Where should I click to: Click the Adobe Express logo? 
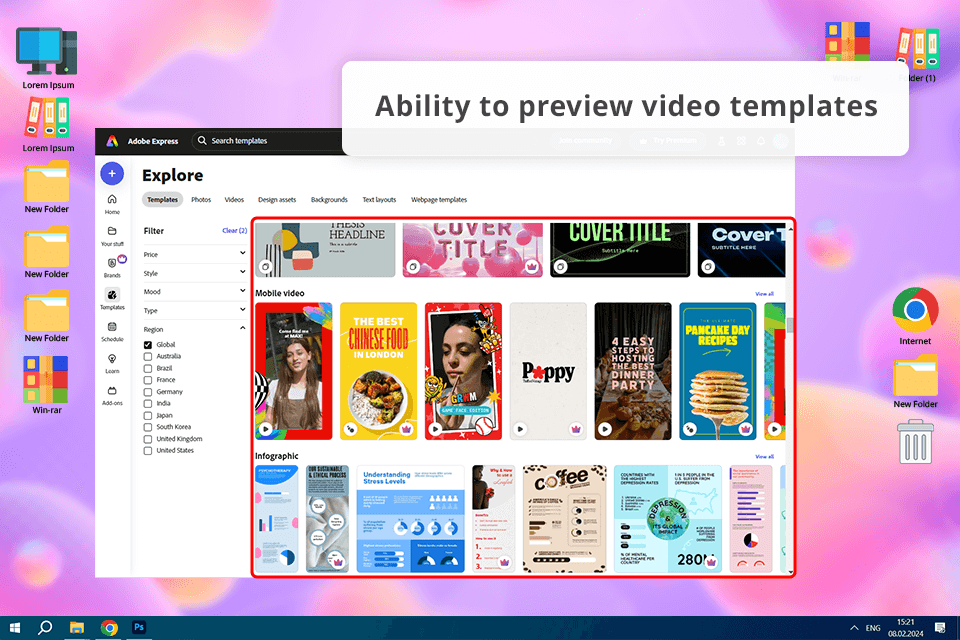113,141
